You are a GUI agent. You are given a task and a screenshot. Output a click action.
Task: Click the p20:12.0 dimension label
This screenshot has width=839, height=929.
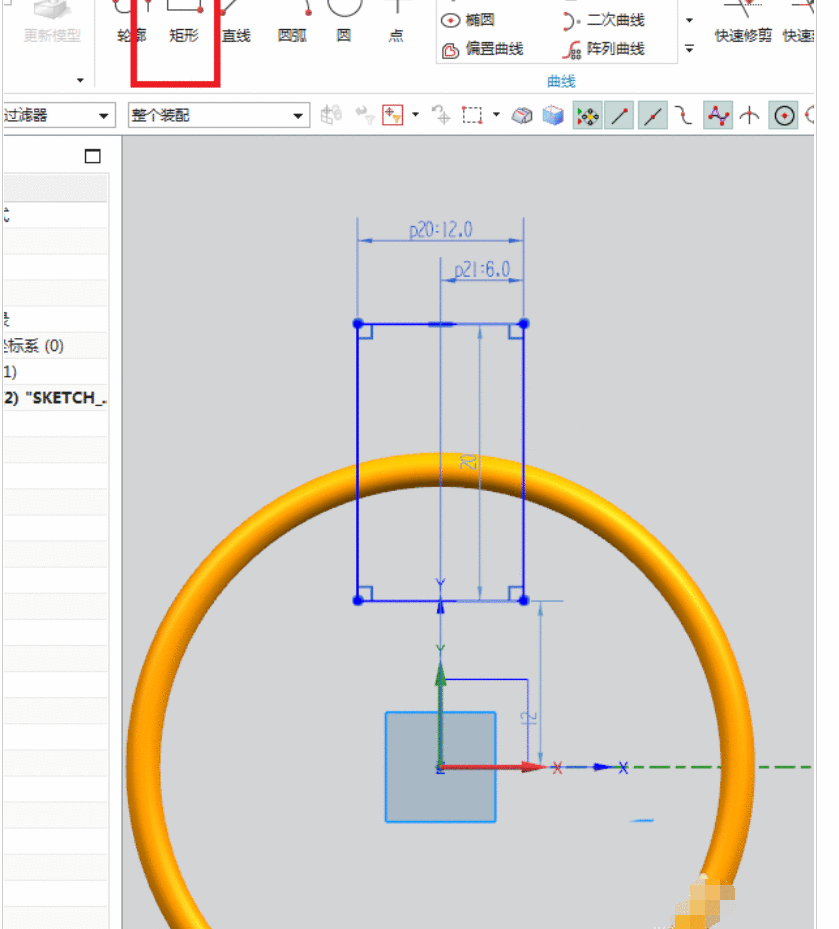[440, 231]
